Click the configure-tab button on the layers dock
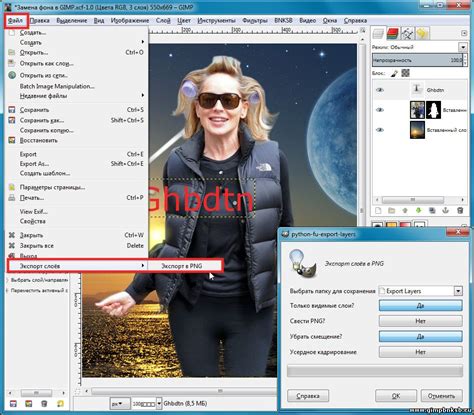Screen dimensions: 474x415 (464, 33)
